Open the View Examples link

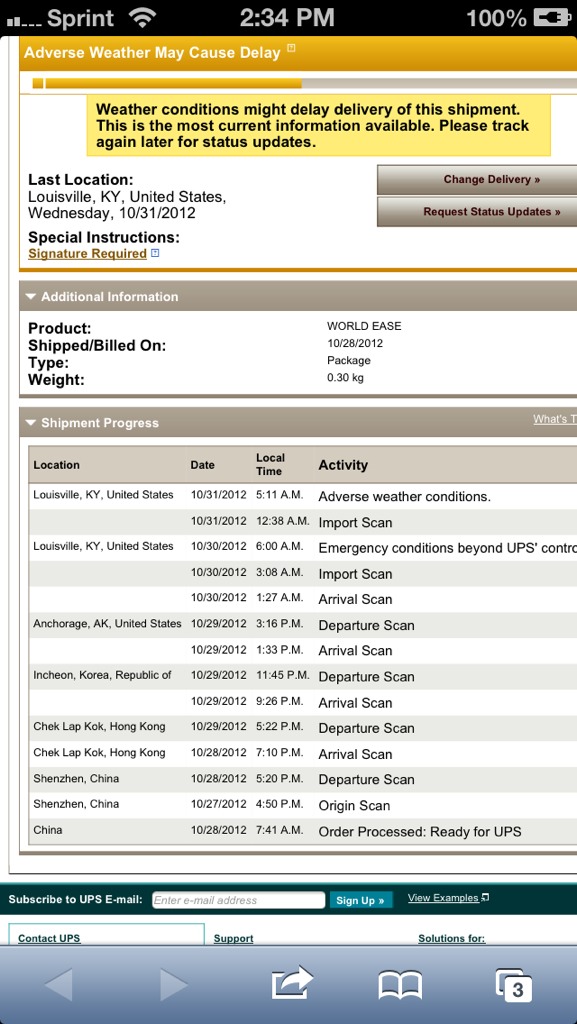pyautogui.click(x=443, y=898)
